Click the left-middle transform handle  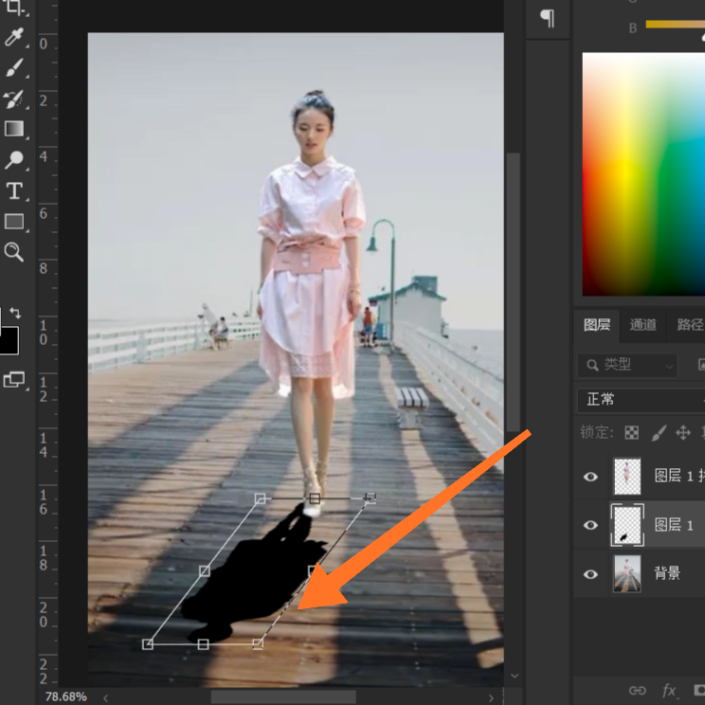[x=204, y=571]
